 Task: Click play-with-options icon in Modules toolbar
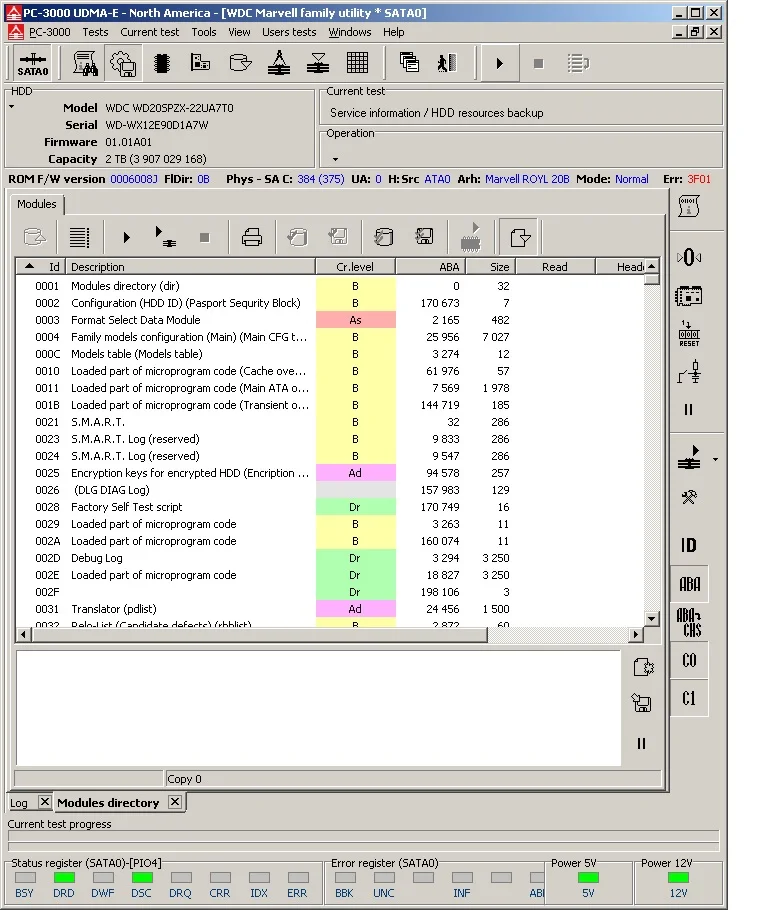click(x=165, y=237)
